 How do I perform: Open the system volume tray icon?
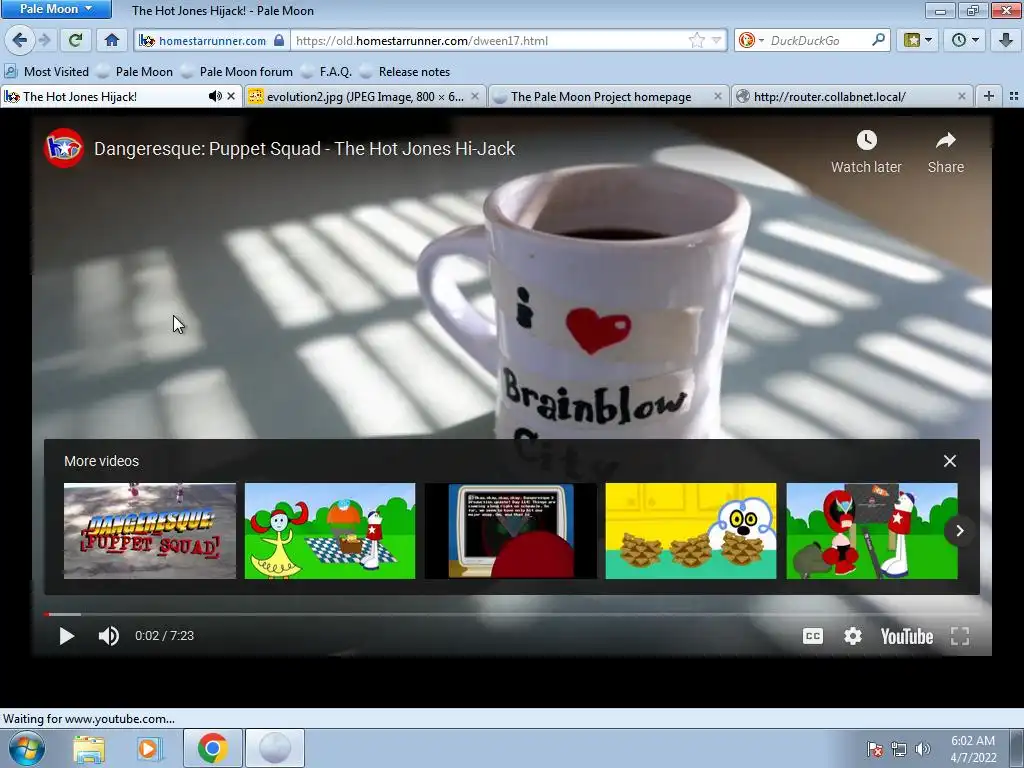923,749
